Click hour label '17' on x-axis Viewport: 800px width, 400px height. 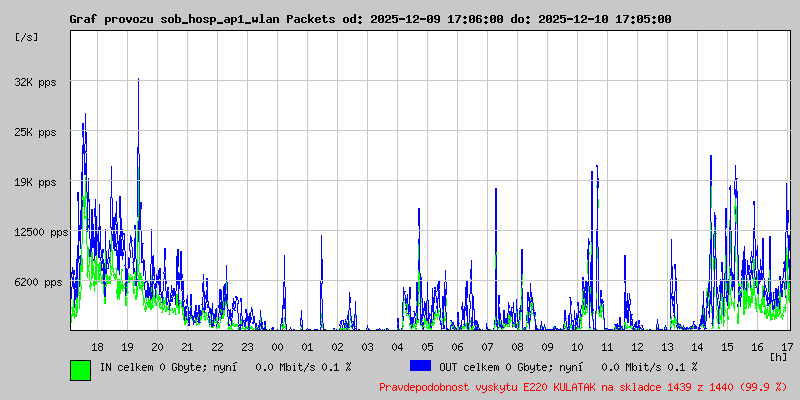pyautogui.click(x=787, y=347)
